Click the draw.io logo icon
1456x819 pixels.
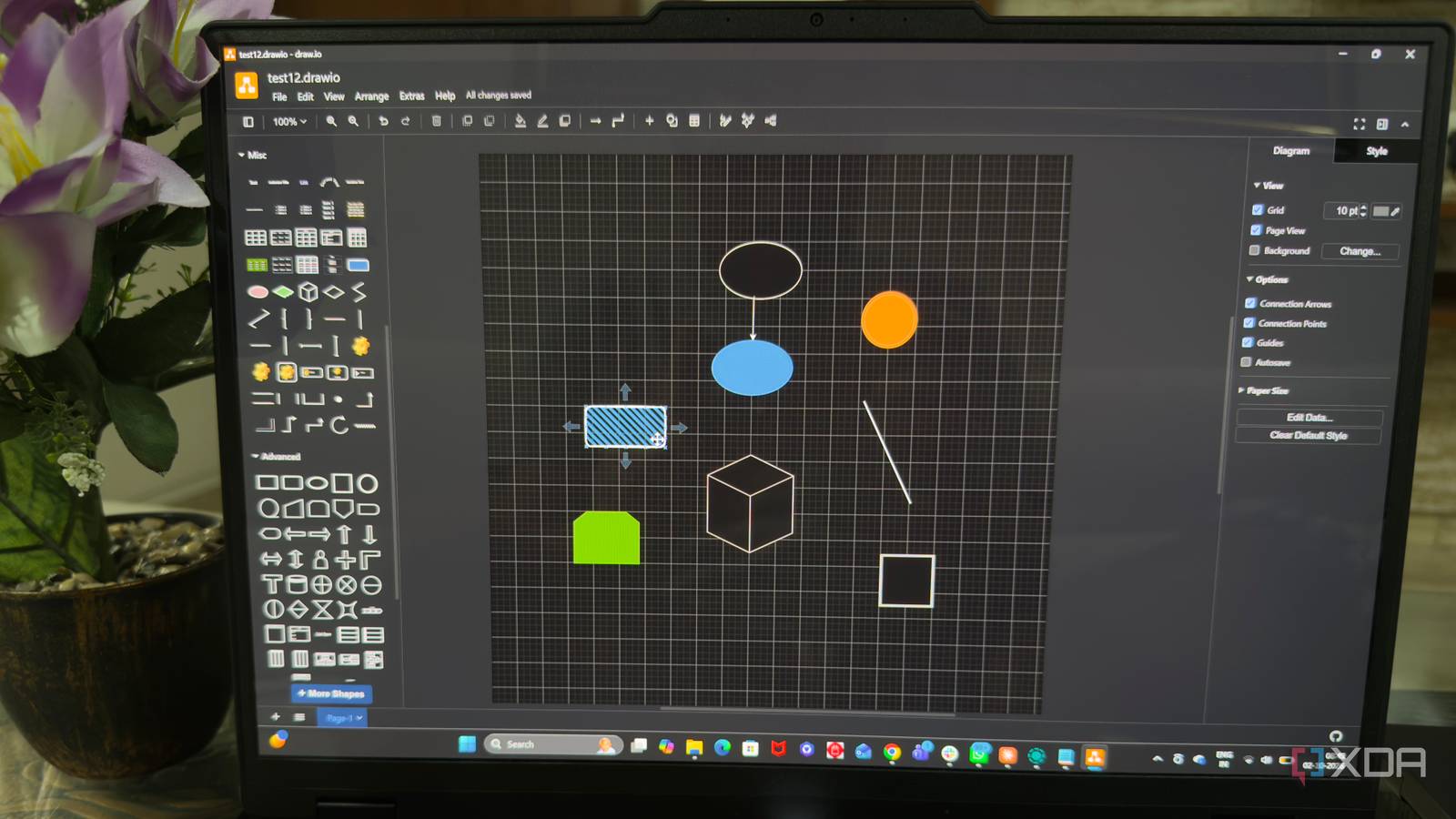[x=247, y=85]
